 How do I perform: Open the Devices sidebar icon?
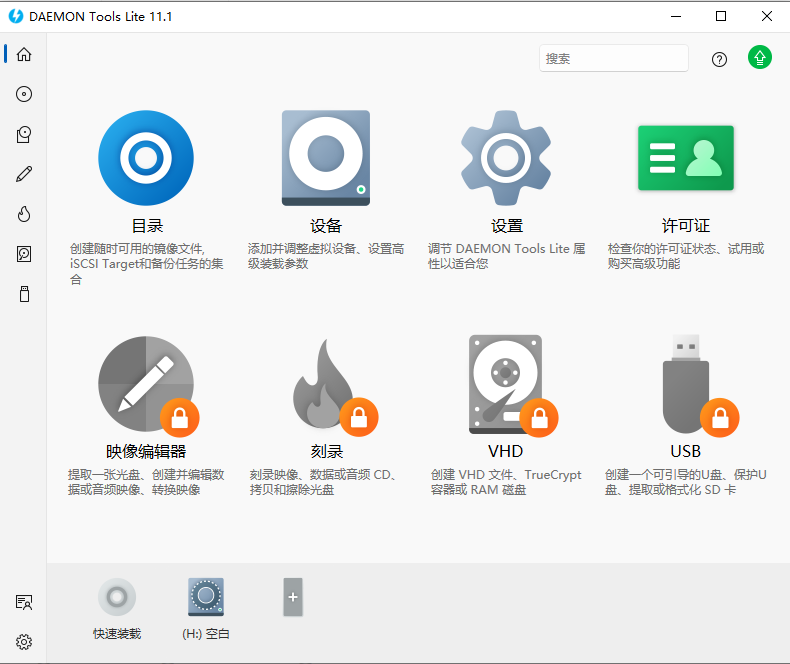pyautogui.click(x=24, y=135)
